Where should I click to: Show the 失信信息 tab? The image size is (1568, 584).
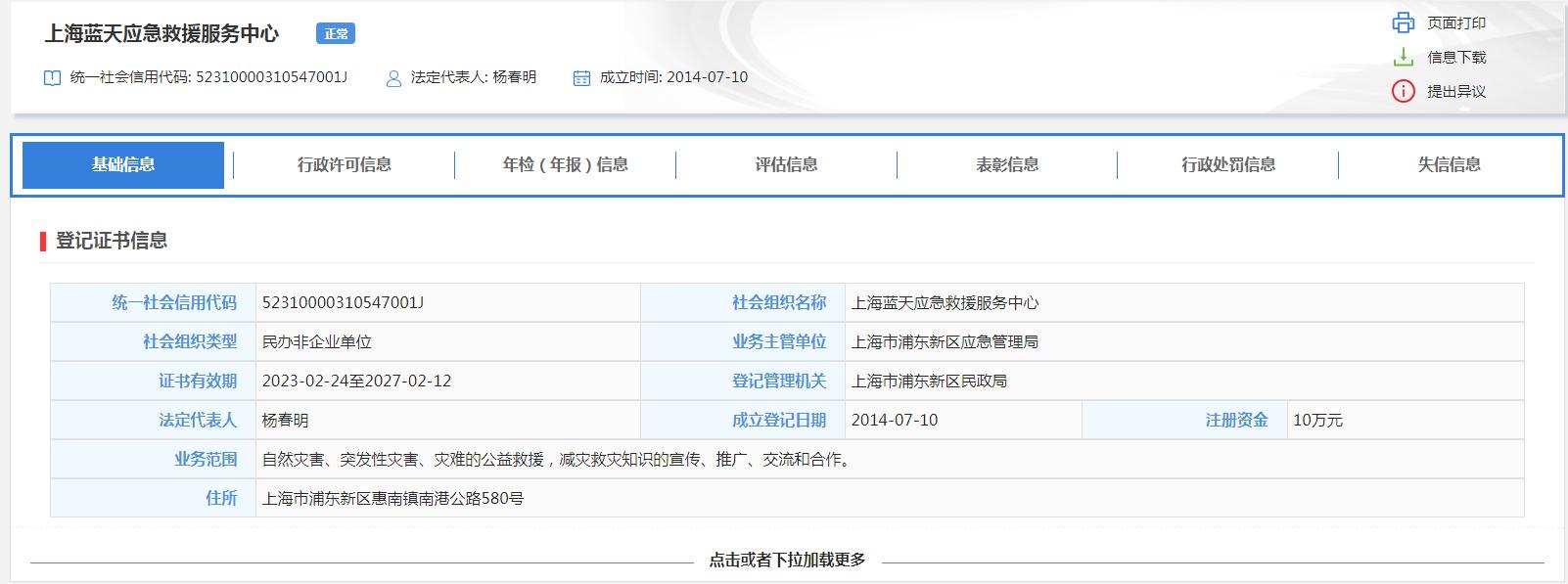pos(1450,164)
